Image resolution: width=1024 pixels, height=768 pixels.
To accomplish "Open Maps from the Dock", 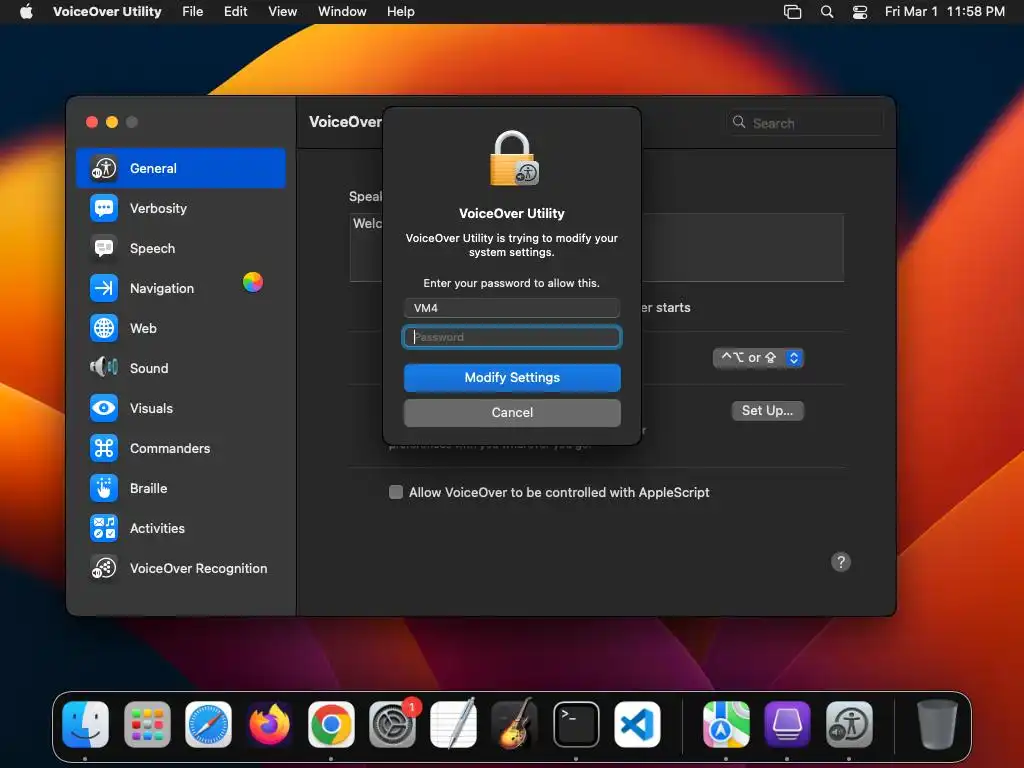I will [726, 724].
